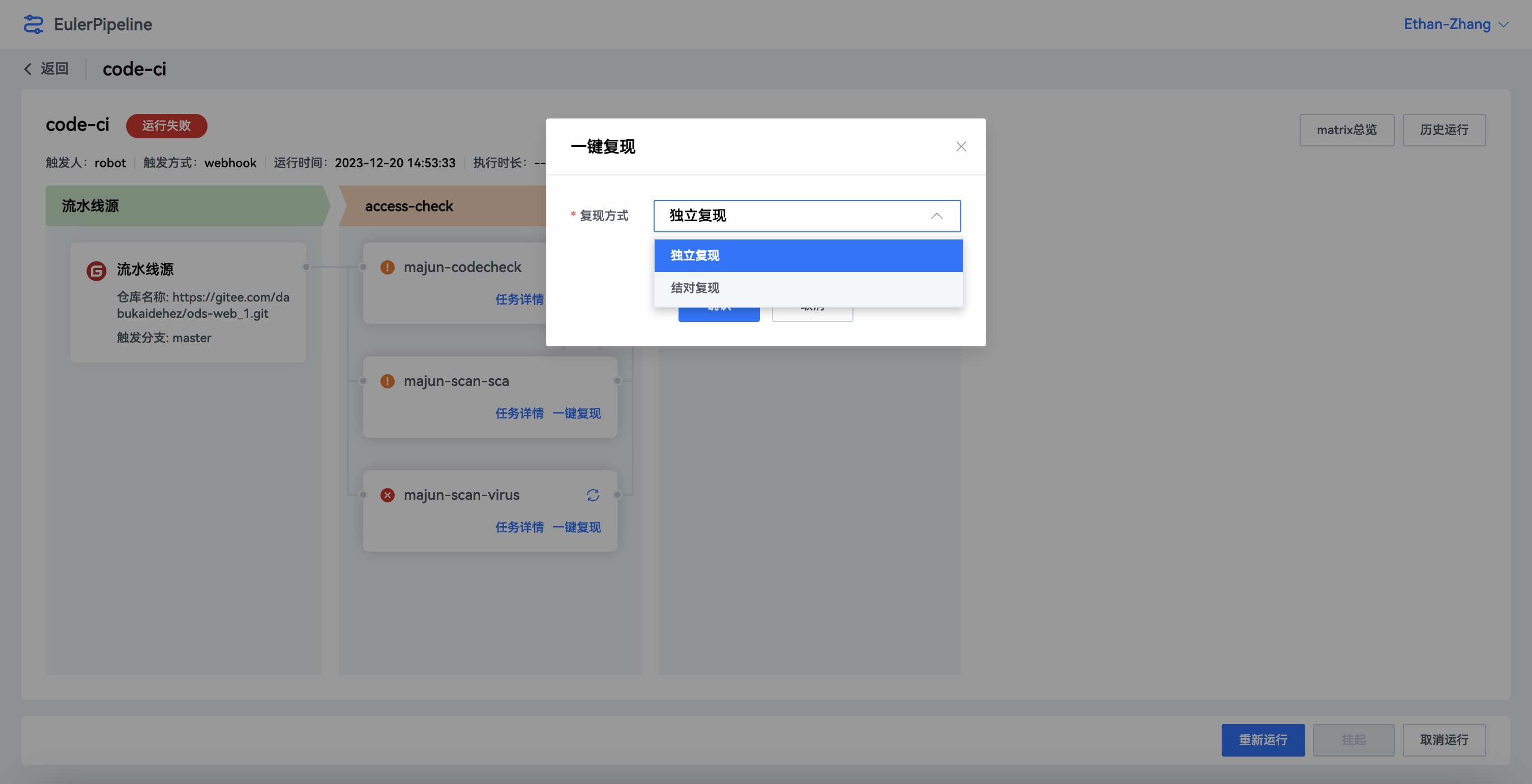
Task: Open 任务详情 for majun-scan-virus
Action: click(x=519, y=527)
